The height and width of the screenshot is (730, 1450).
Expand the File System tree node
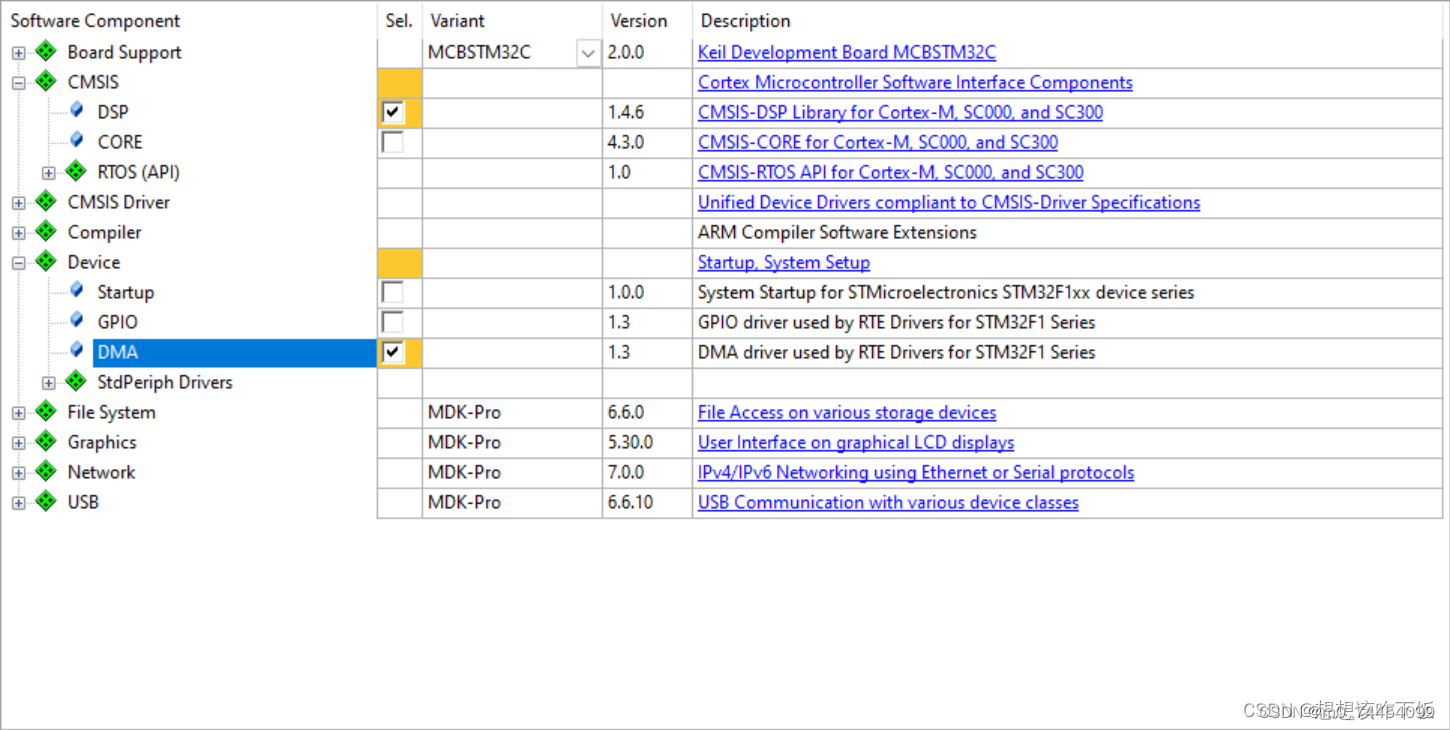click(x=18, y=413)
